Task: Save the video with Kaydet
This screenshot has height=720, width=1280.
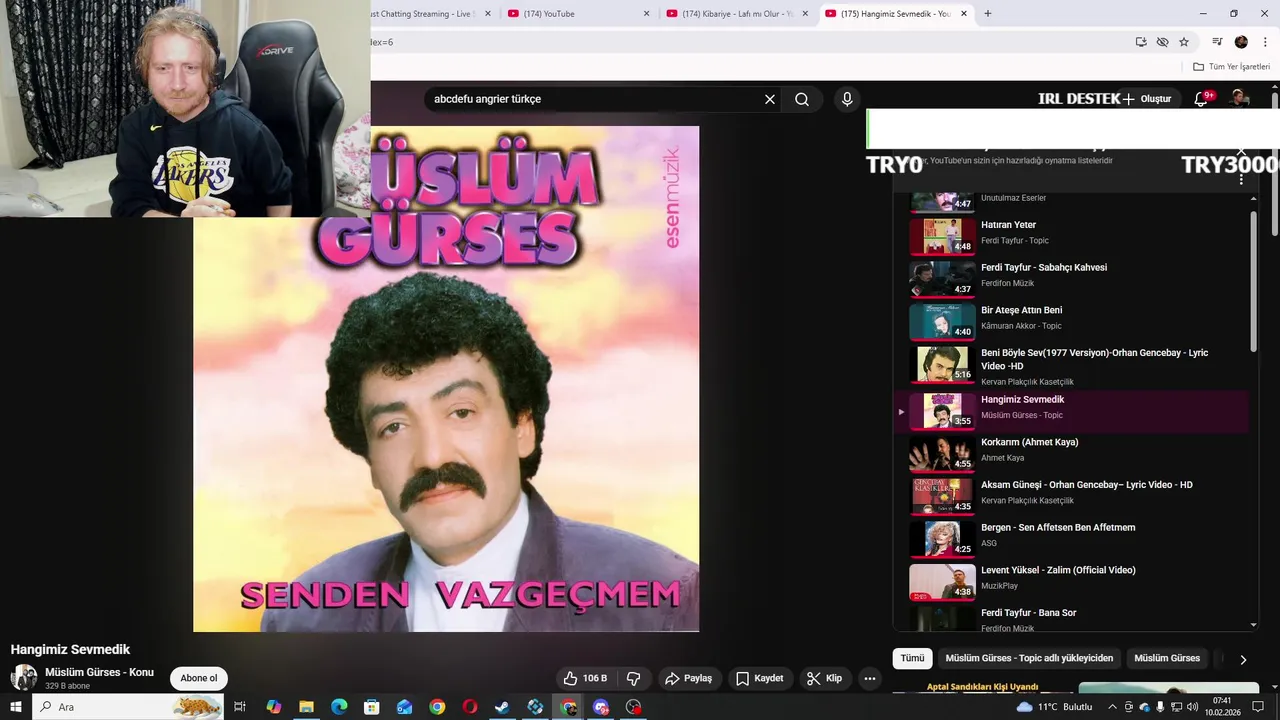Action: pyautogui.click(x=760, y=678)
